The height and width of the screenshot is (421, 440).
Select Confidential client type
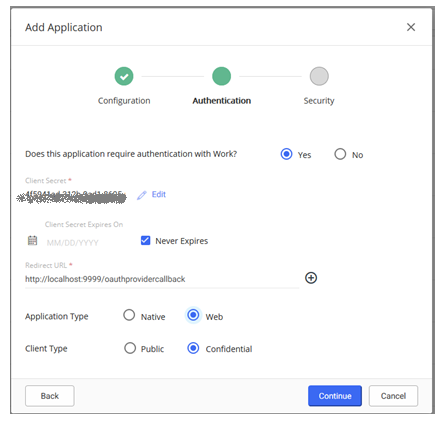tap(193, 348)
